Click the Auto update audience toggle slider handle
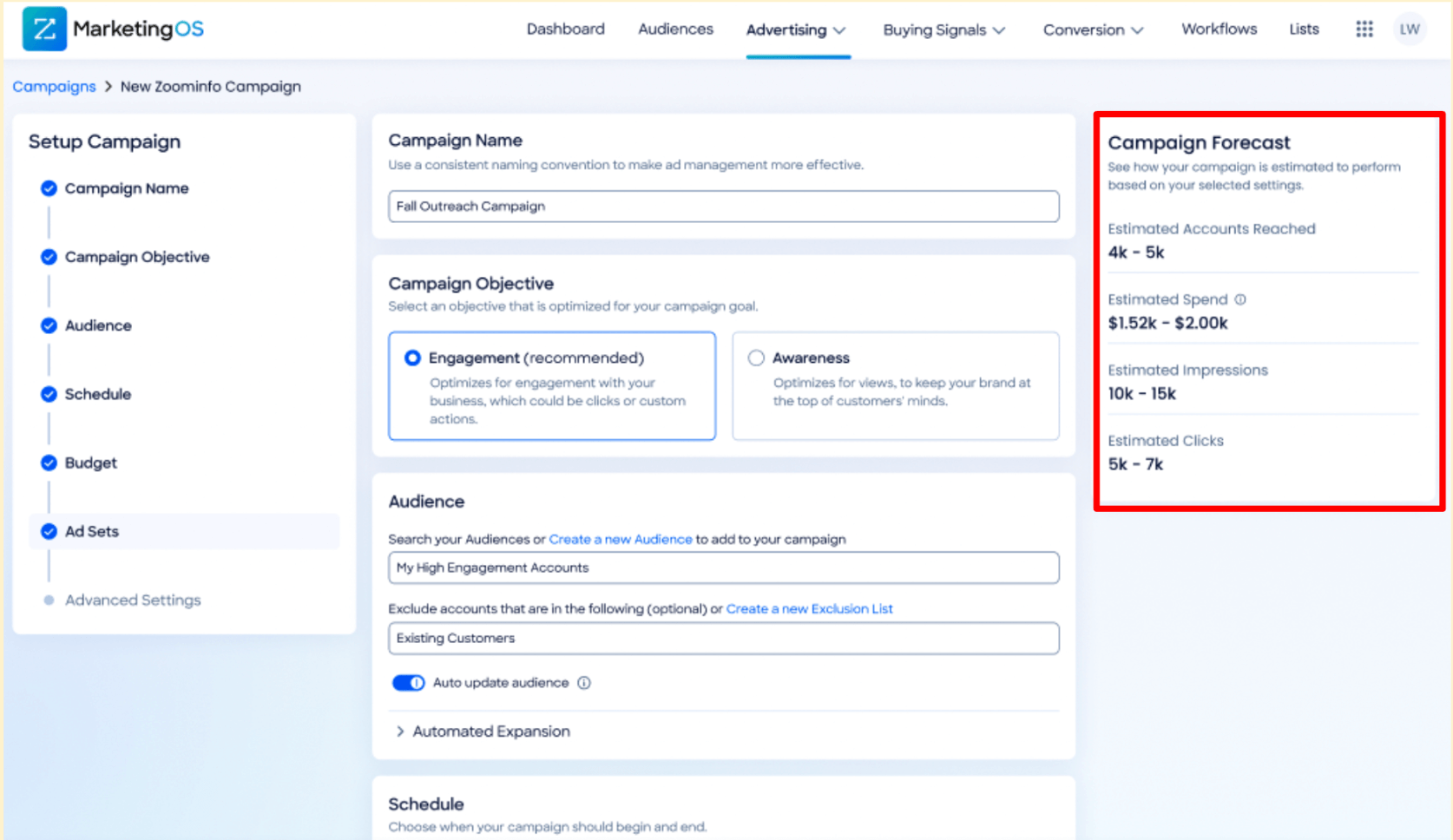This screenshot has width=1453, height=840. click(417, 683)
